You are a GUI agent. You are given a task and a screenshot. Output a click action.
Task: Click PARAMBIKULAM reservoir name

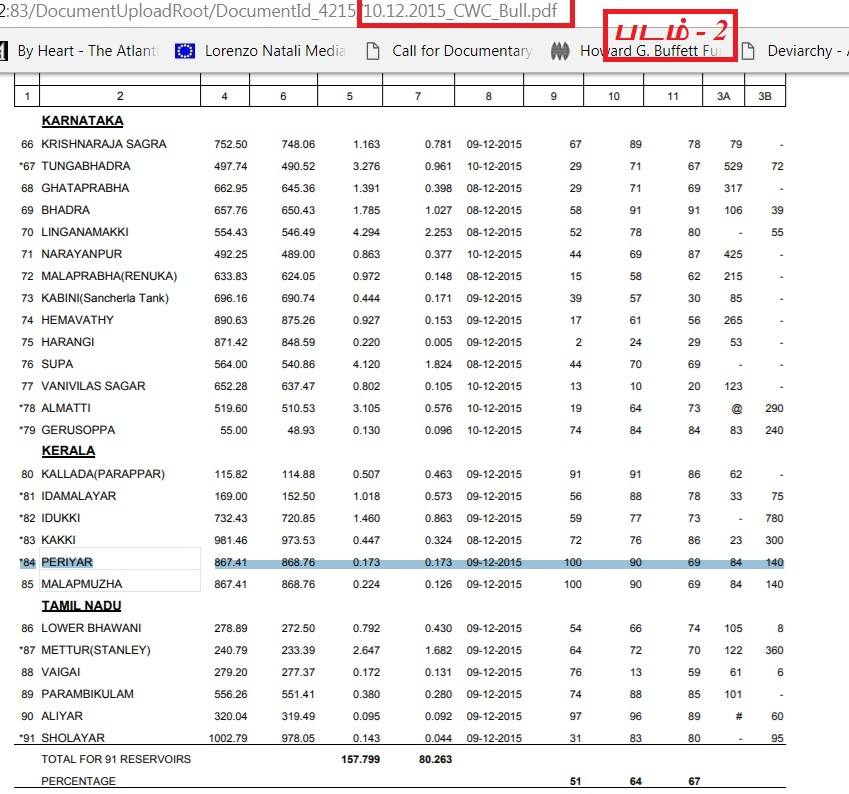[87, 694]
